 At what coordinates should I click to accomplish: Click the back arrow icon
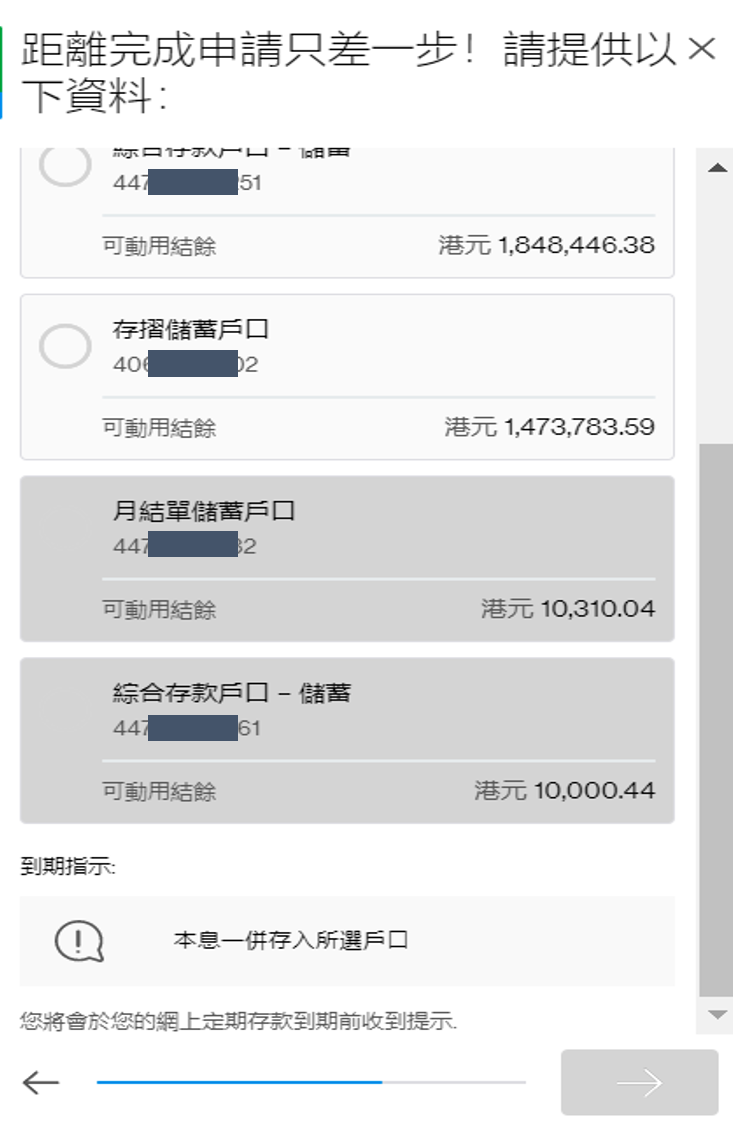tap(41, 1082)
